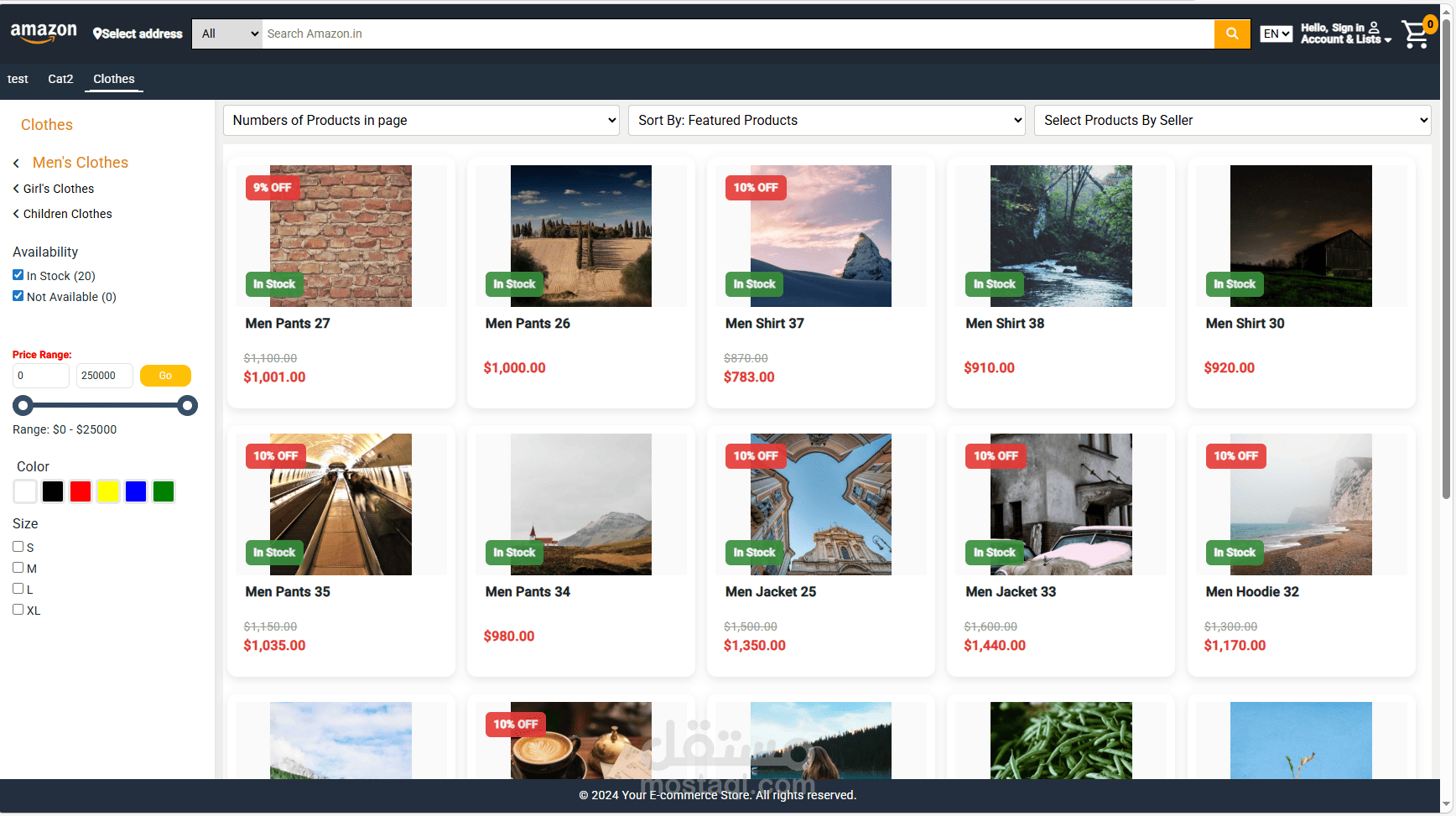The image size is (1456, 816).
Task: Click the Go price range button
Action: (x=165, y=376)
